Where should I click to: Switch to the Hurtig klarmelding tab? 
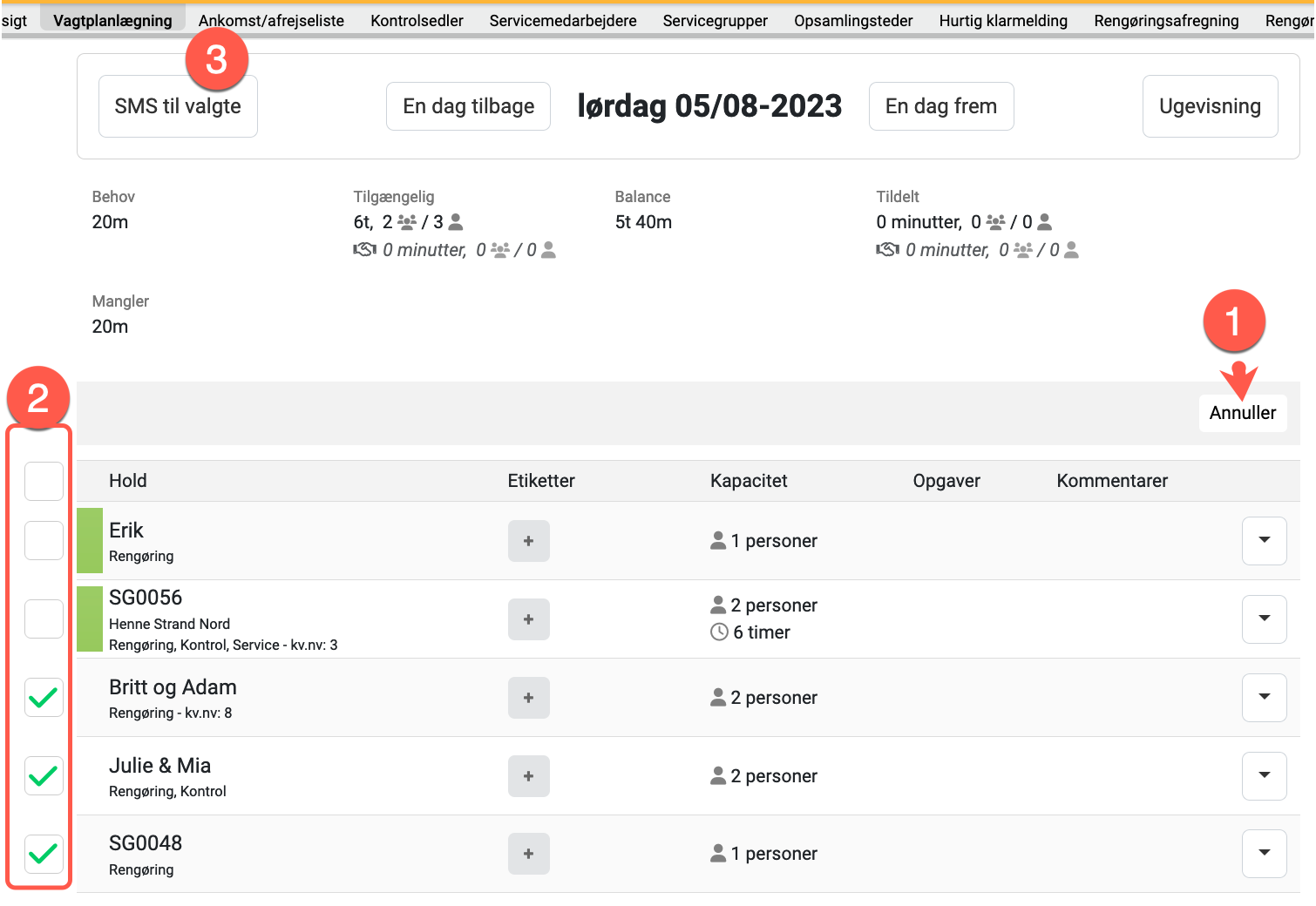1003,20
